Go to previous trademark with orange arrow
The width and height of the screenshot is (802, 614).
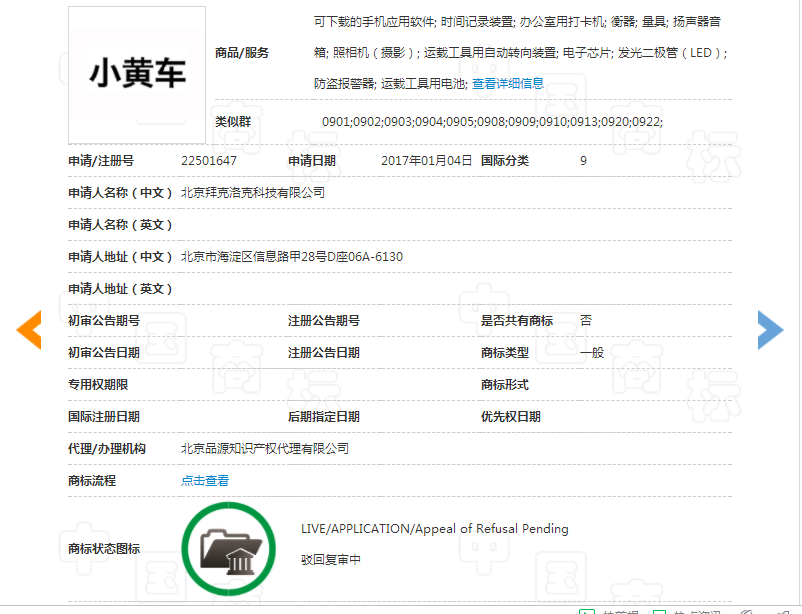29,330
